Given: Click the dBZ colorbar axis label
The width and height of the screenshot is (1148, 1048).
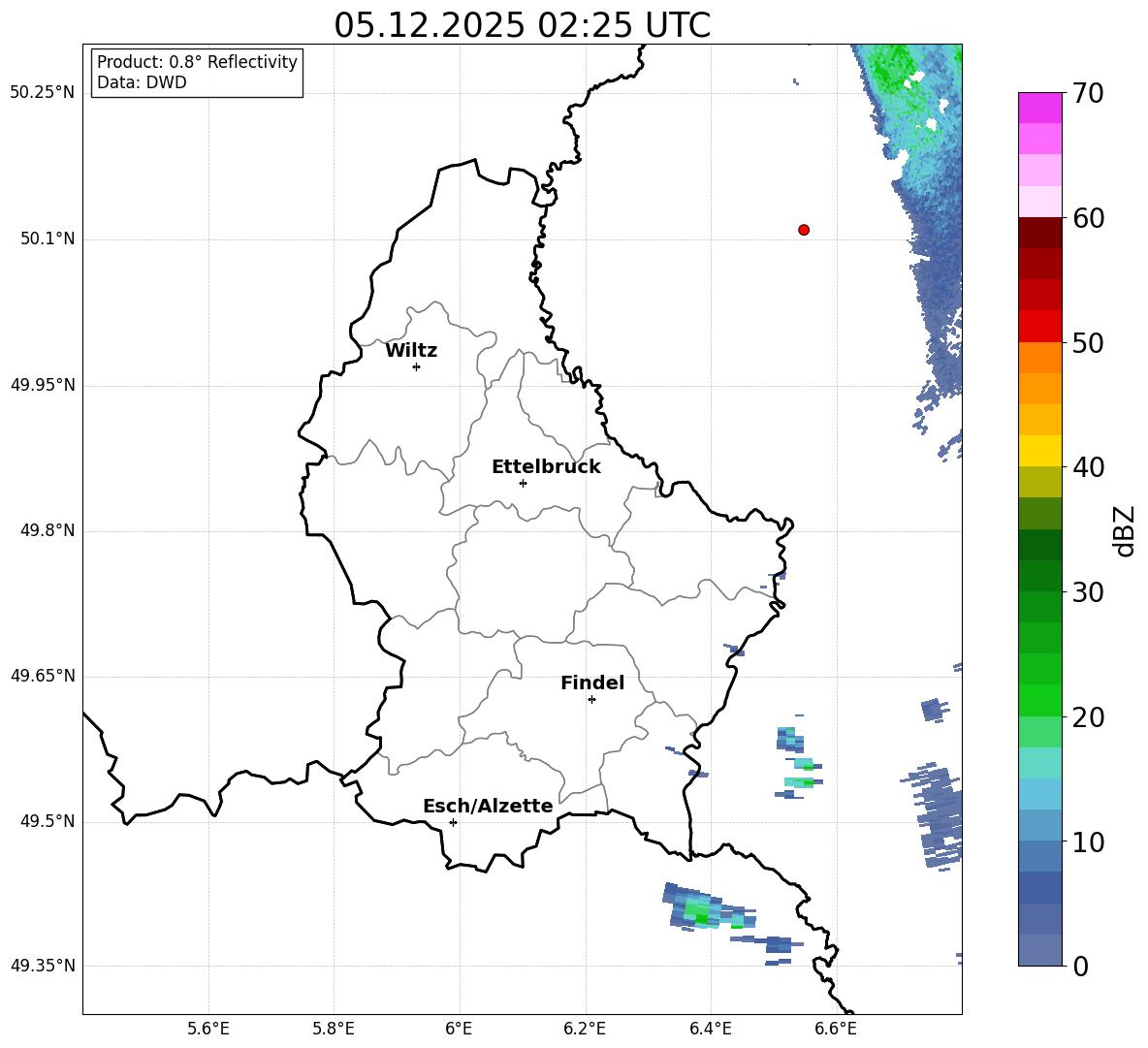Looking at the screenshot, I should click(1126, 530).
